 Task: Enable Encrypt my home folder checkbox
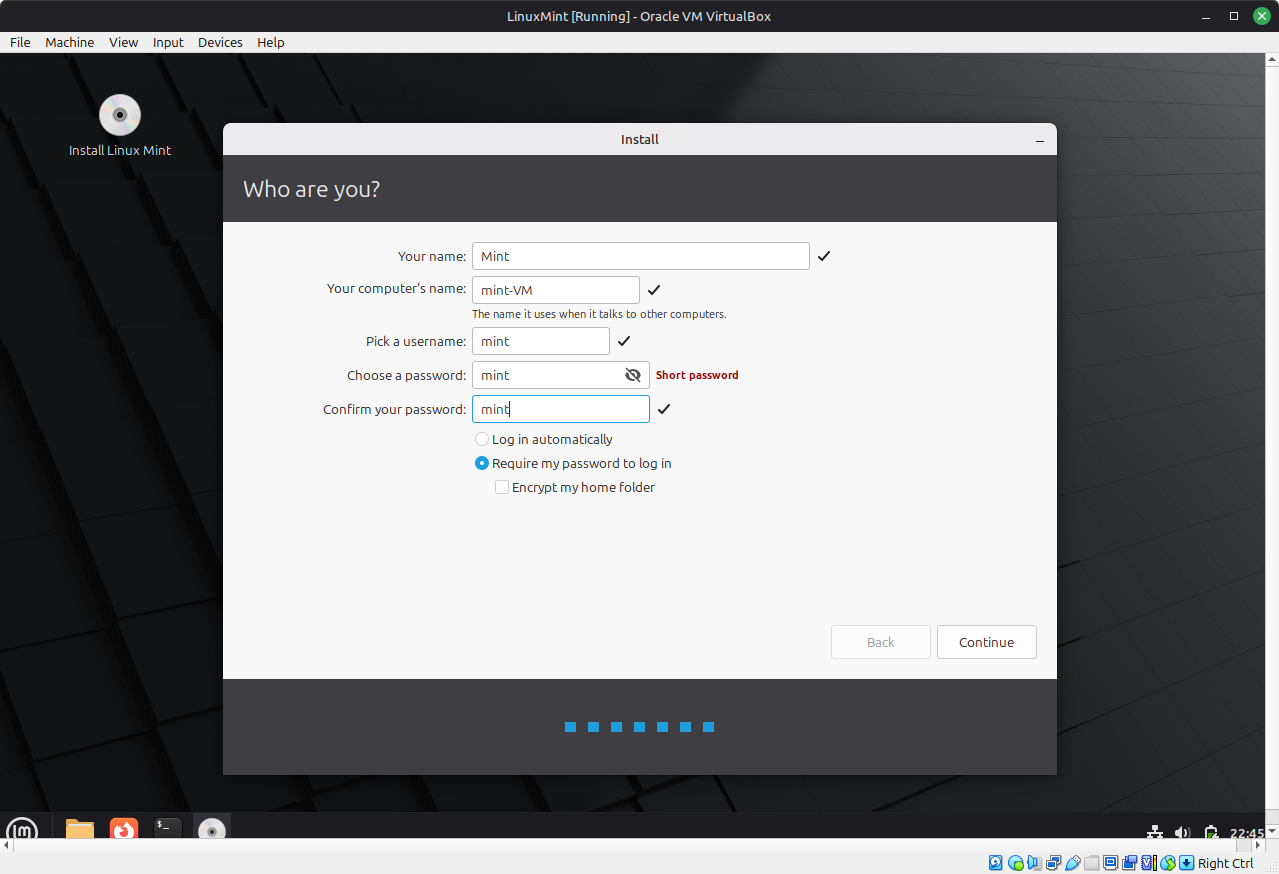(575, 487)
